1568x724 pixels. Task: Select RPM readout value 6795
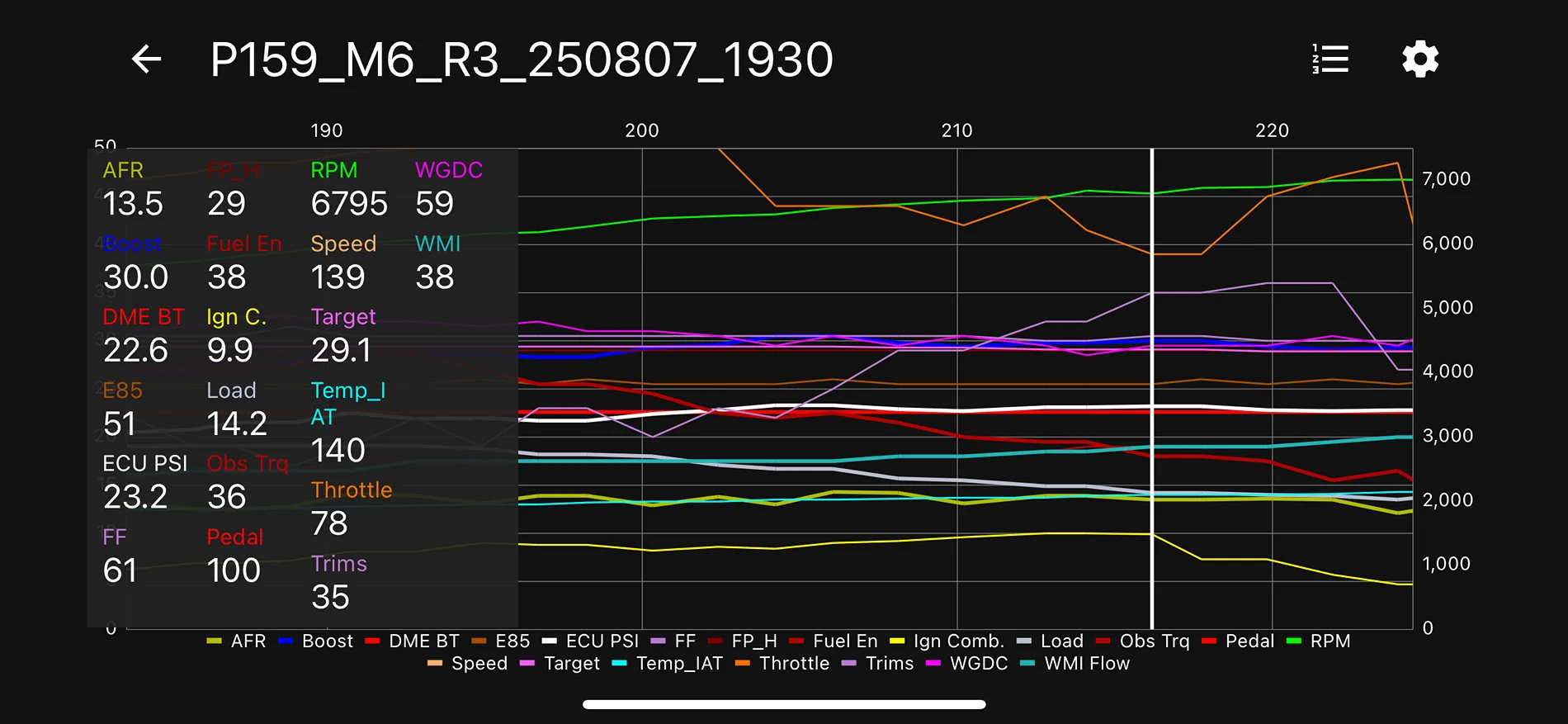point(349,204)
